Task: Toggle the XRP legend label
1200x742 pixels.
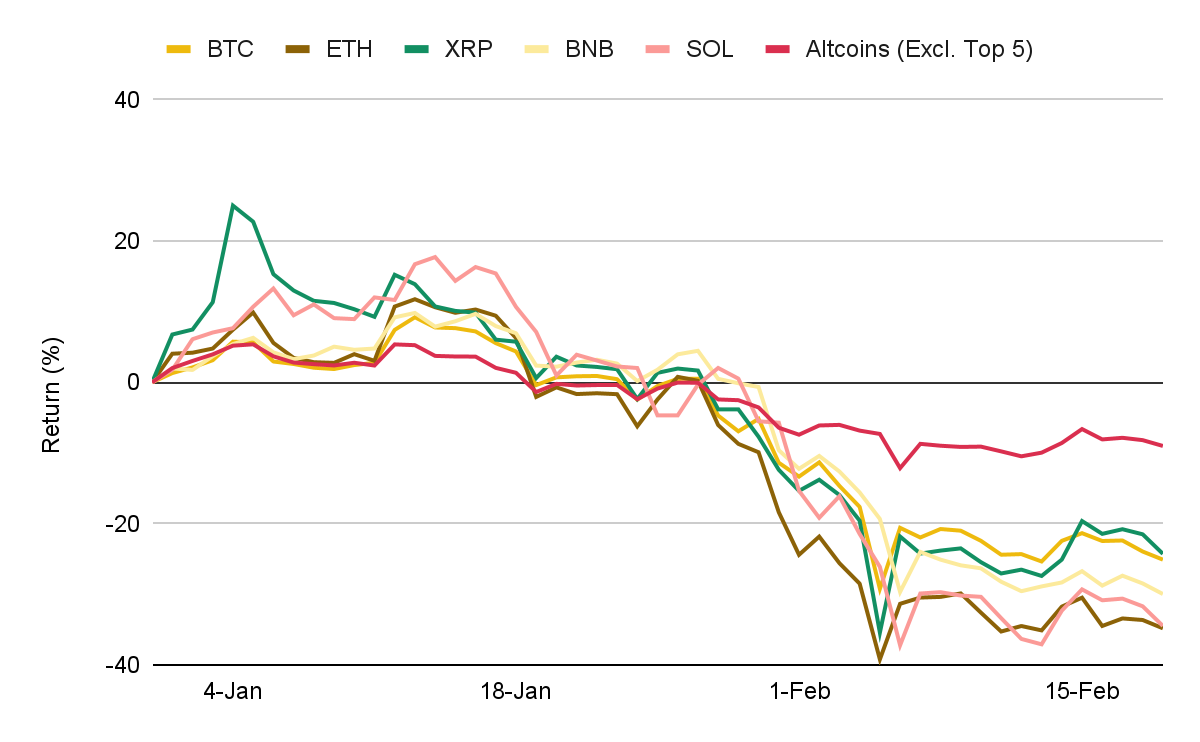Action: click(469, 49)
